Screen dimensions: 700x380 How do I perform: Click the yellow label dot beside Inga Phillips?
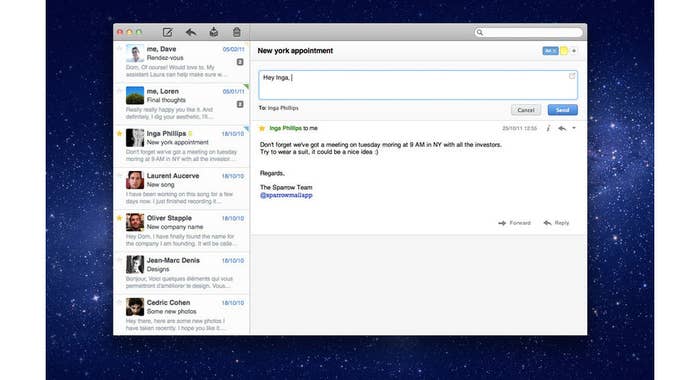point(190,134)
